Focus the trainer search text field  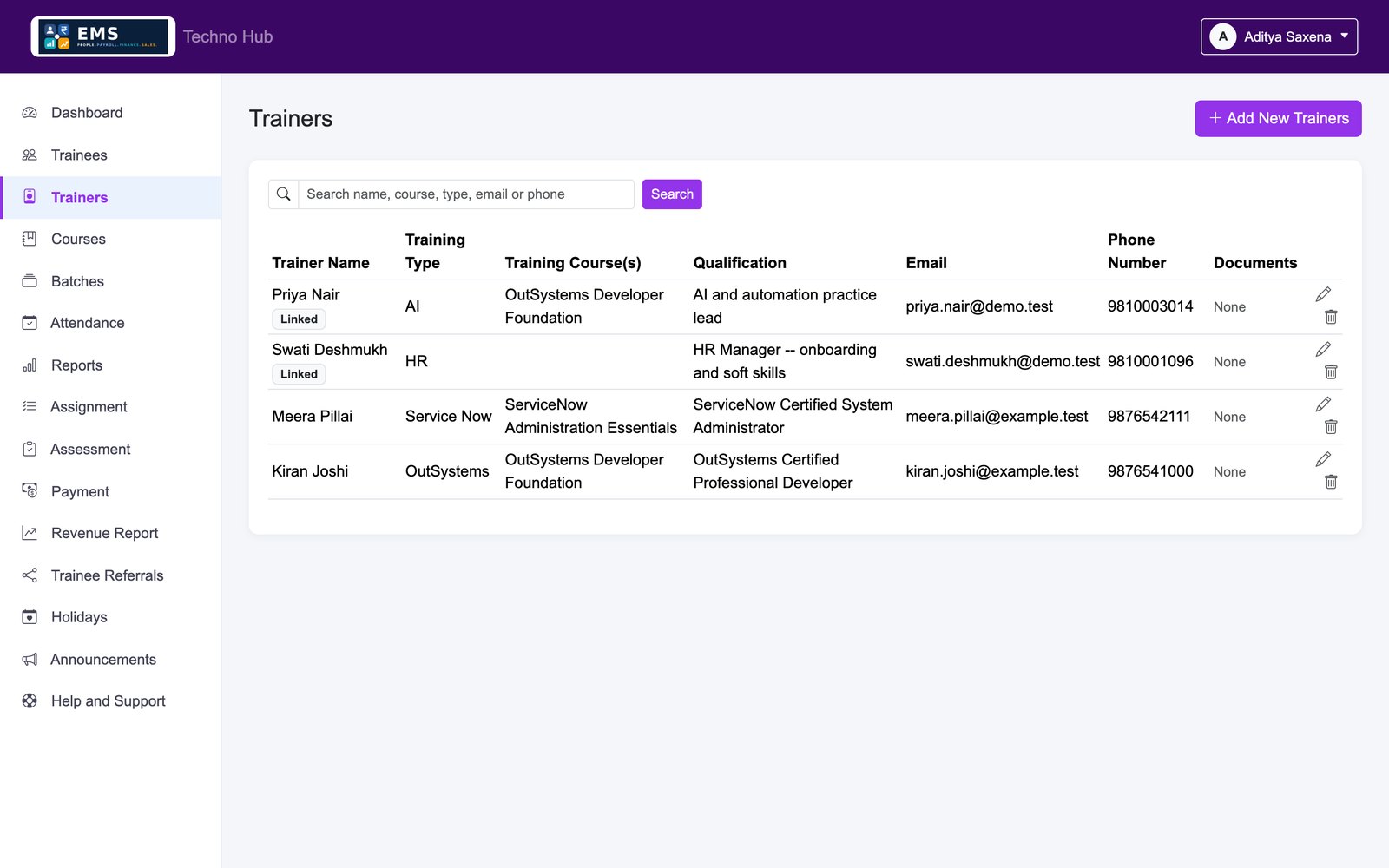pos(466,194)
